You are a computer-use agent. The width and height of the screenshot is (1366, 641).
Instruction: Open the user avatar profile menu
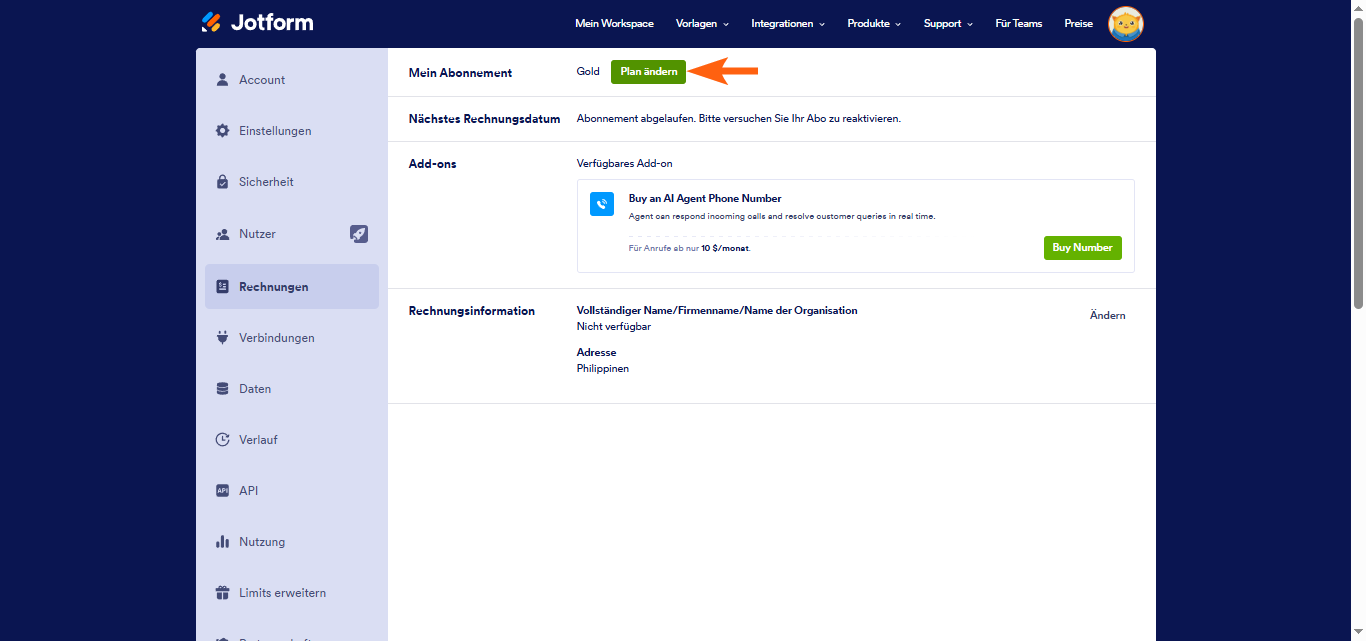1126,24
